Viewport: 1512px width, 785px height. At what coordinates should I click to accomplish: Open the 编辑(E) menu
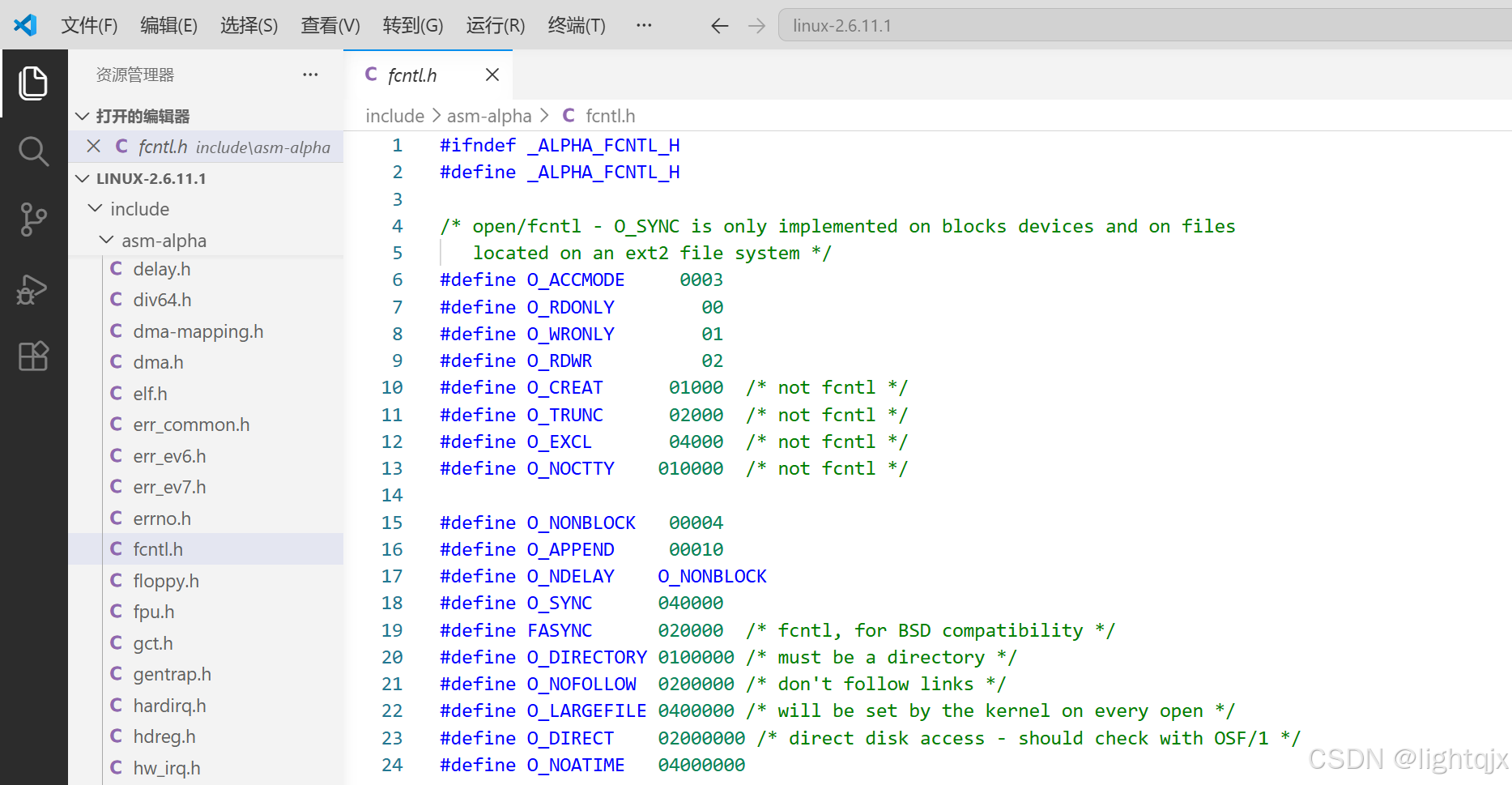(x=168, y=25)
